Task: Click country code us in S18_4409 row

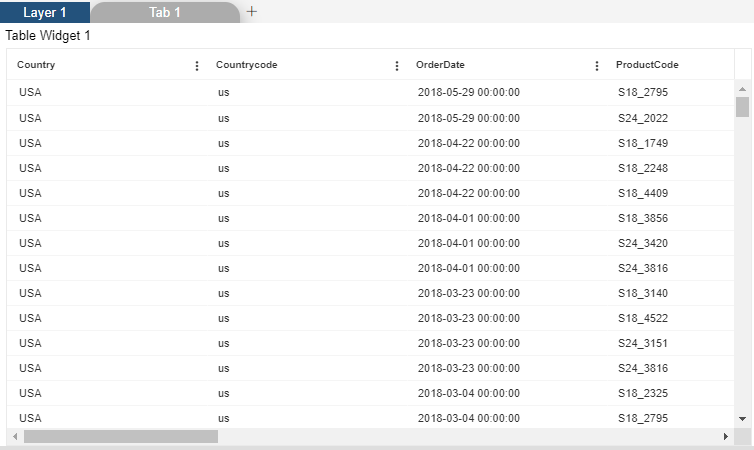Action: pyautogui.click(x=224, y=194)
